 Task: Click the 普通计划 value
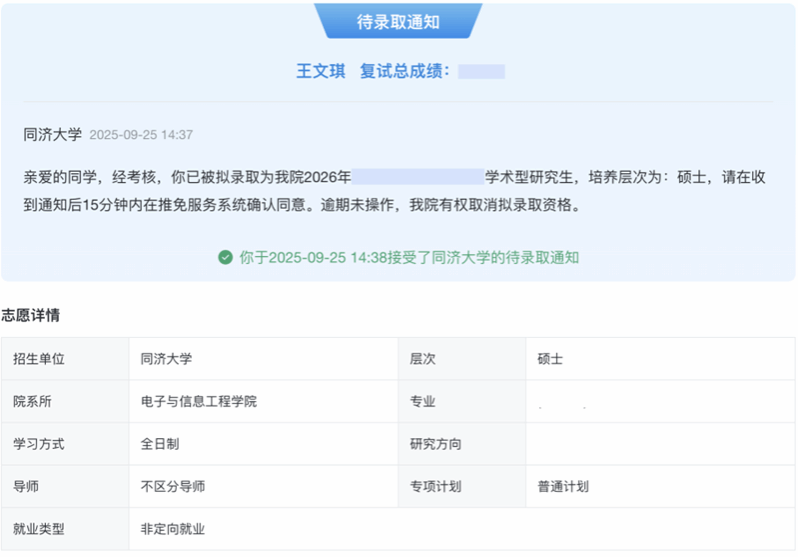(563, 487)
